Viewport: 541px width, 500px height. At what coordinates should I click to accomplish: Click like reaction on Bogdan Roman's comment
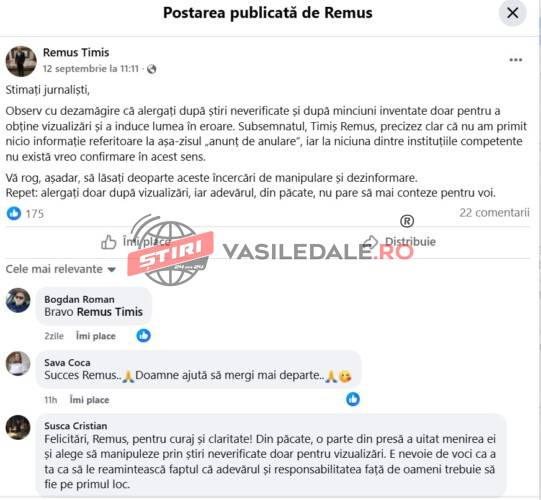[x=144, y=335]
